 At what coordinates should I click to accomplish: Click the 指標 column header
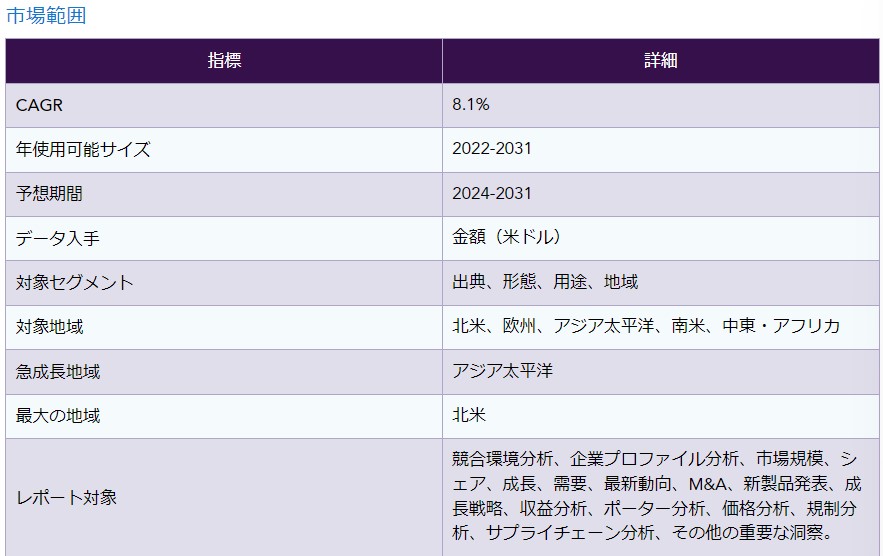click(224, 61)
